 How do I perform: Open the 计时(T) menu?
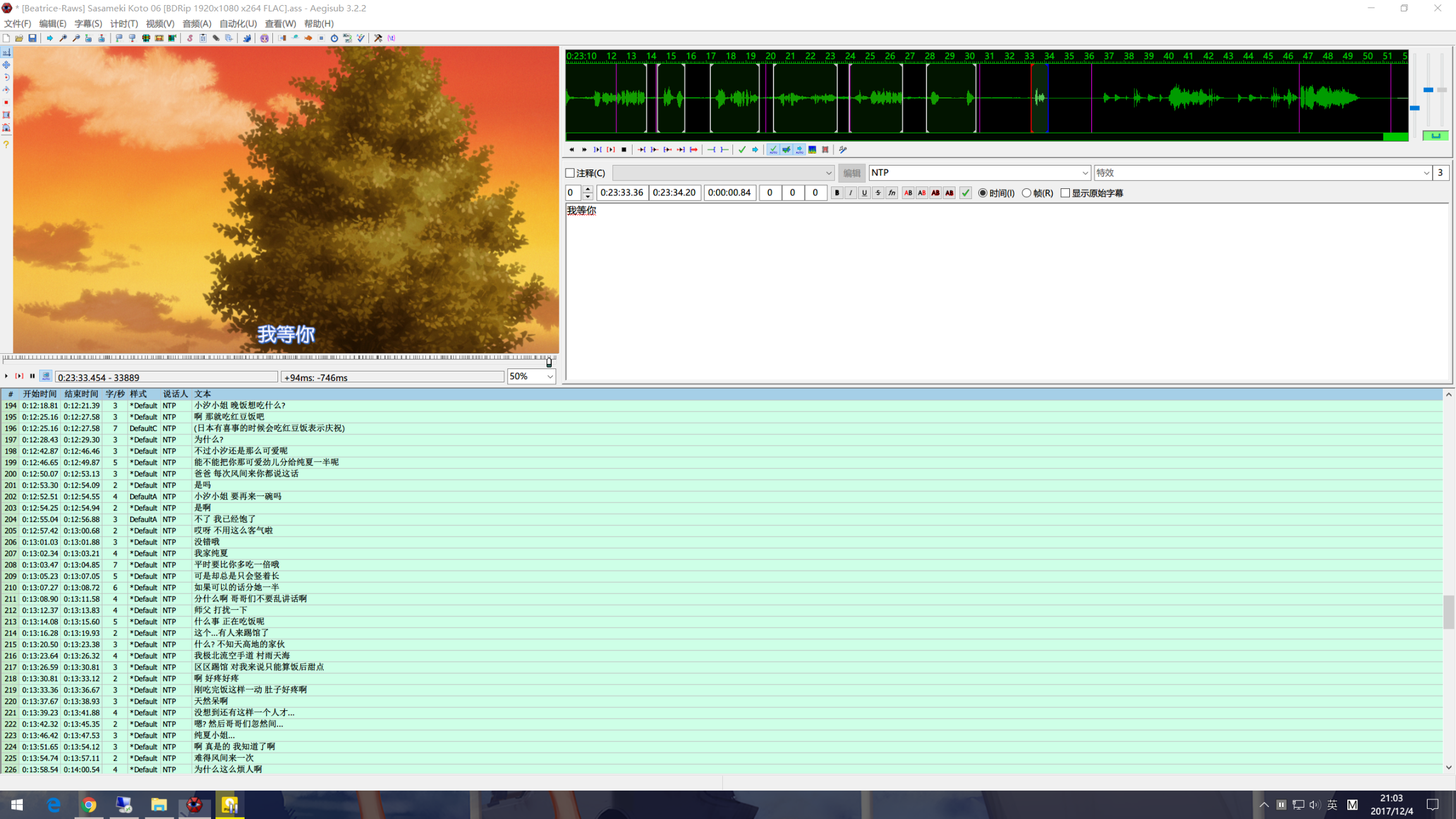coord(124,23)
